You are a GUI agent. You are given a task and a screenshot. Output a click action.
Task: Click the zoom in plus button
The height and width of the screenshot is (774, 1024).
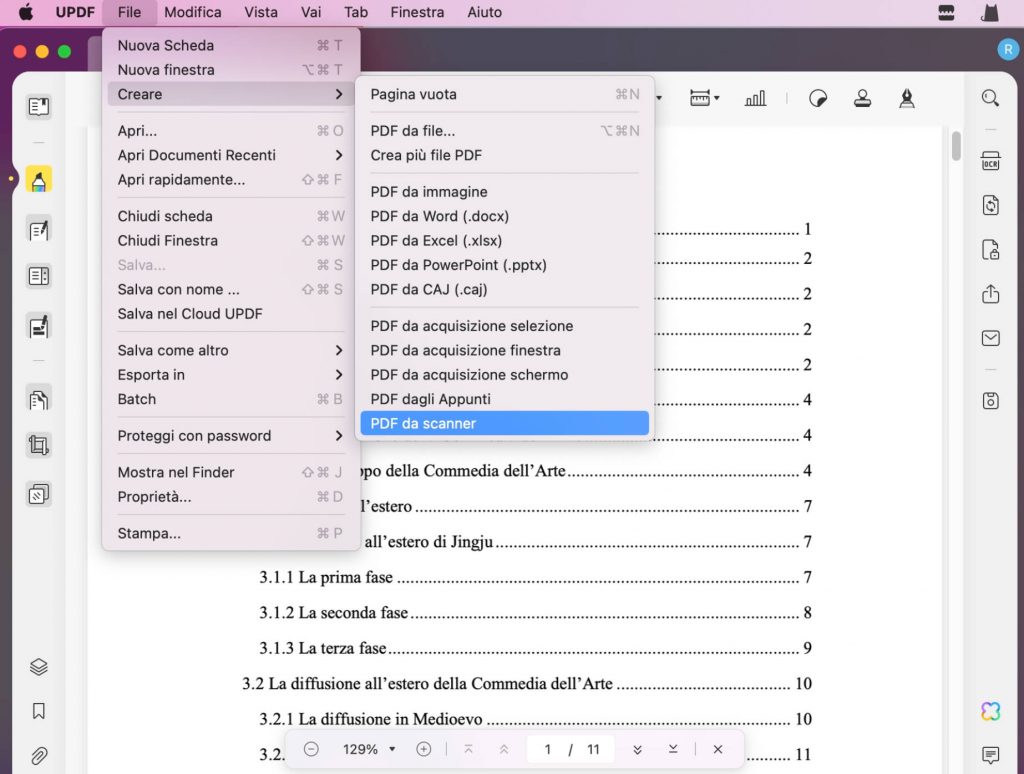[424, 748]
